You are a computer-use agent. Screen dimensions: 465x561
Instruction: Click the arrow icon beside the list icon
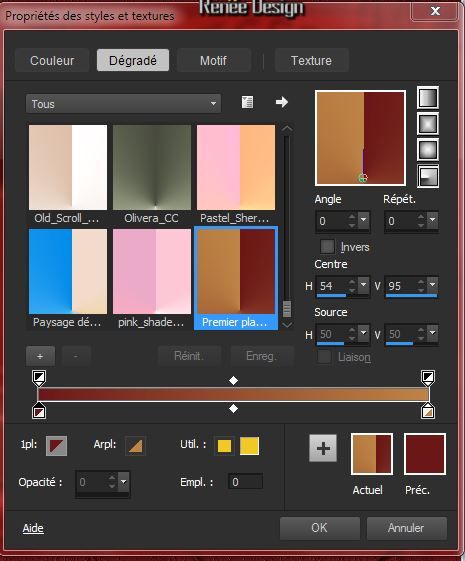282,102
